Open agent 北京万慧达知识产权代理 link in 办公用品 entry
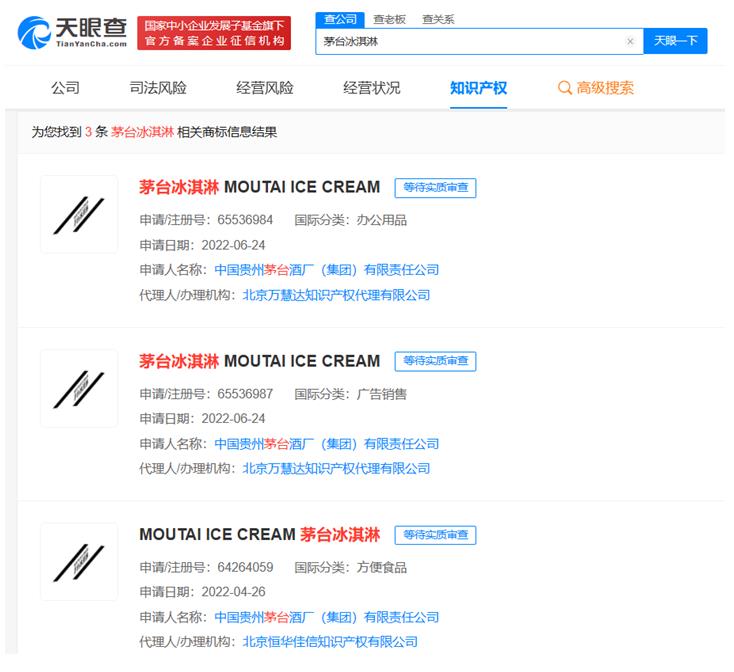Image resolution: width=734 pixels, height=672 pixels. pyautogui.click(x=336, y=295)
